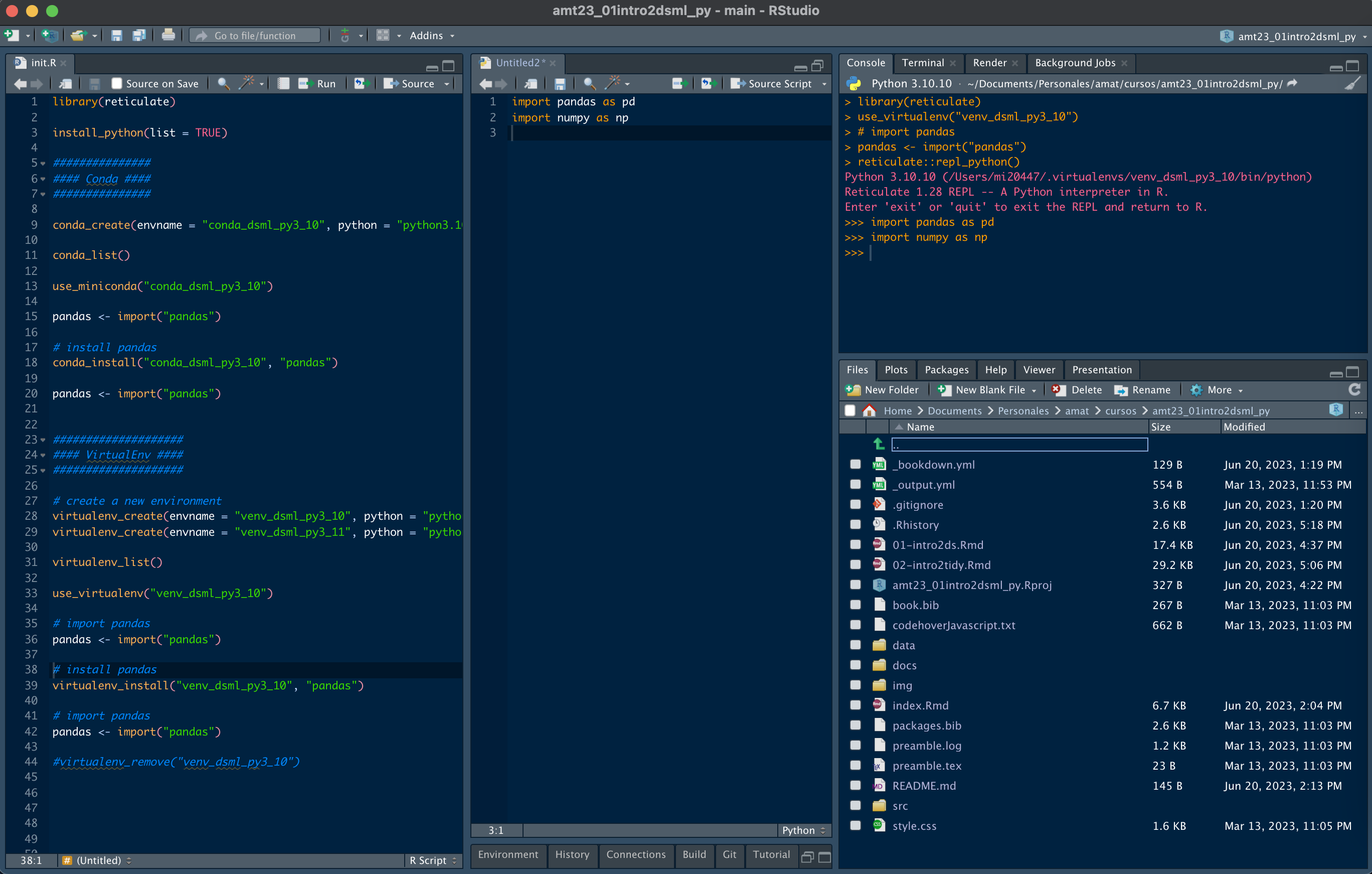This screenshot has width=1372, height=874.
Task: Open the file path ellipsis button
Action: (1359, 411)
